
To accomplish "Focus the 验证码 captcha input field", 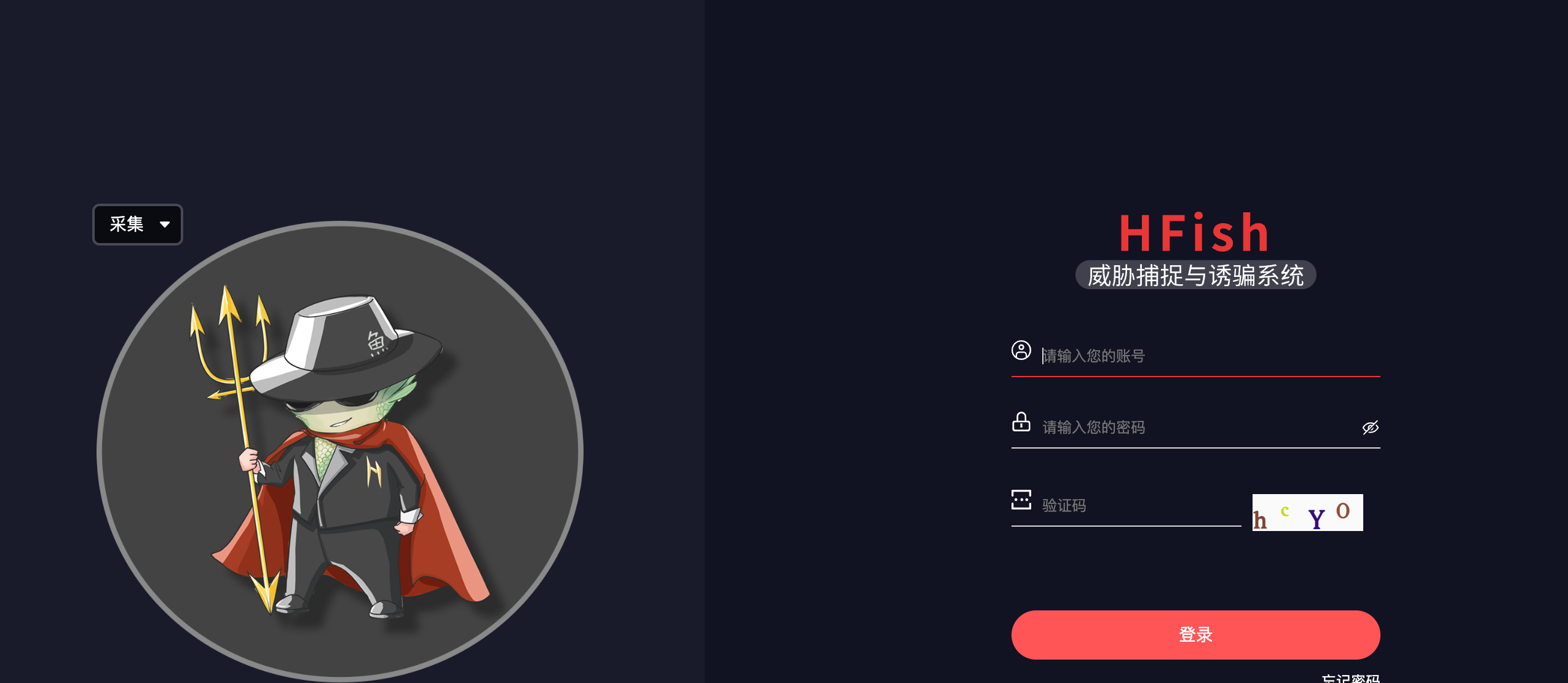I will [x=1141, y=505].
